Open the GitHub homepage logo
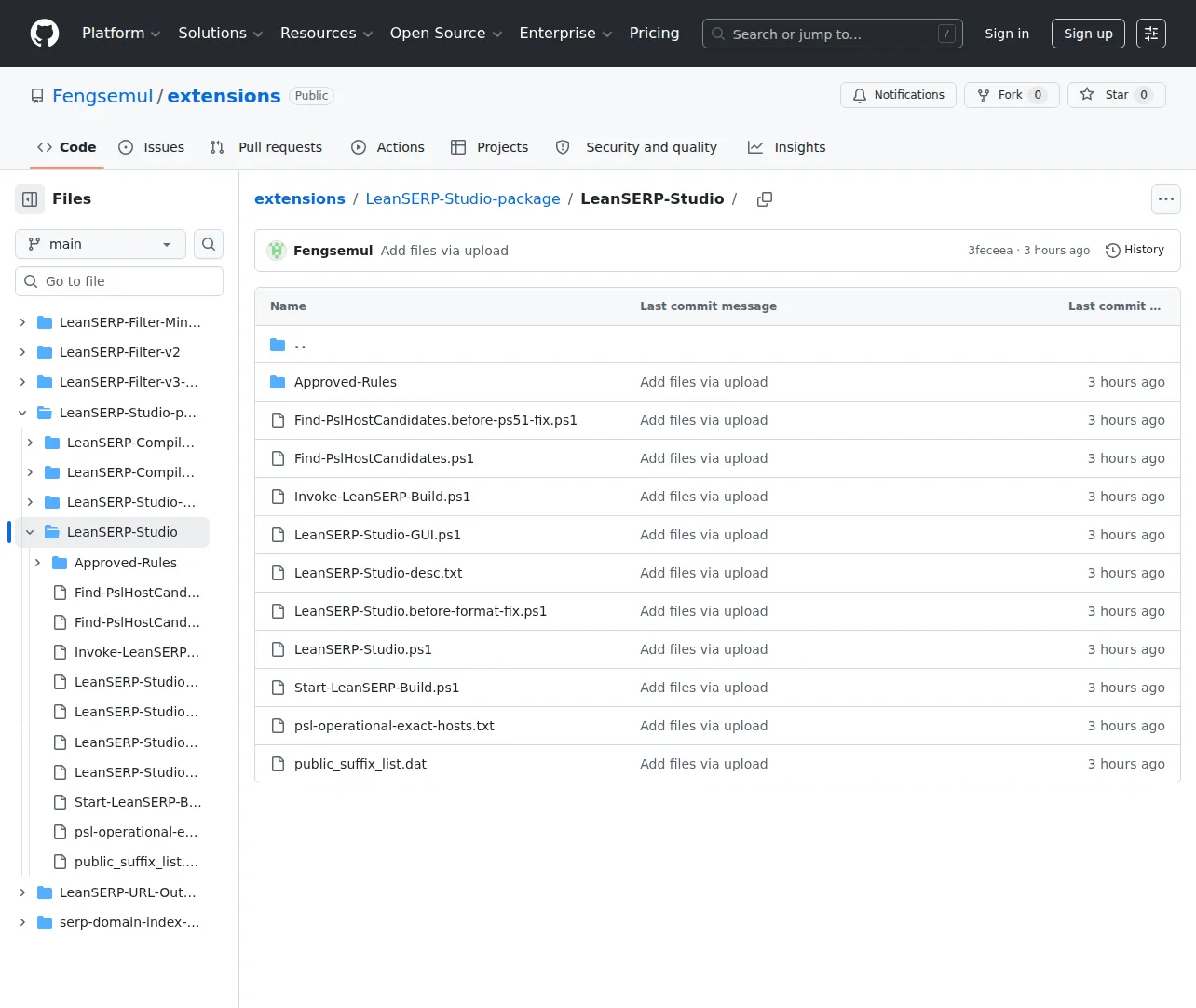Screen dimensions: 1196x1008 click(x=45, y=34)
